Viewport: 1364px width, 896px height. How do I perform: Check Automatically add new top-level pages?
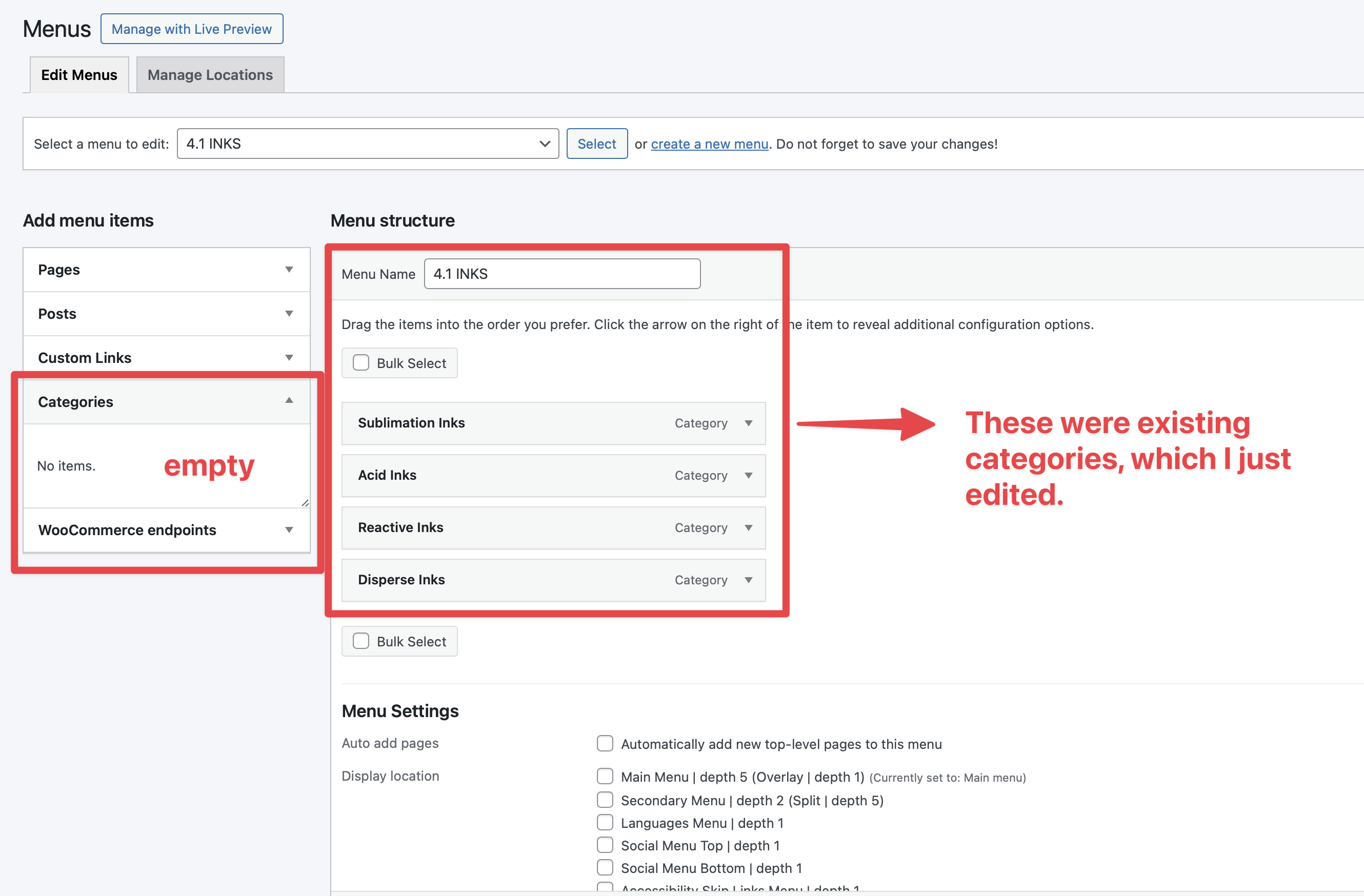tap(605, 744)
